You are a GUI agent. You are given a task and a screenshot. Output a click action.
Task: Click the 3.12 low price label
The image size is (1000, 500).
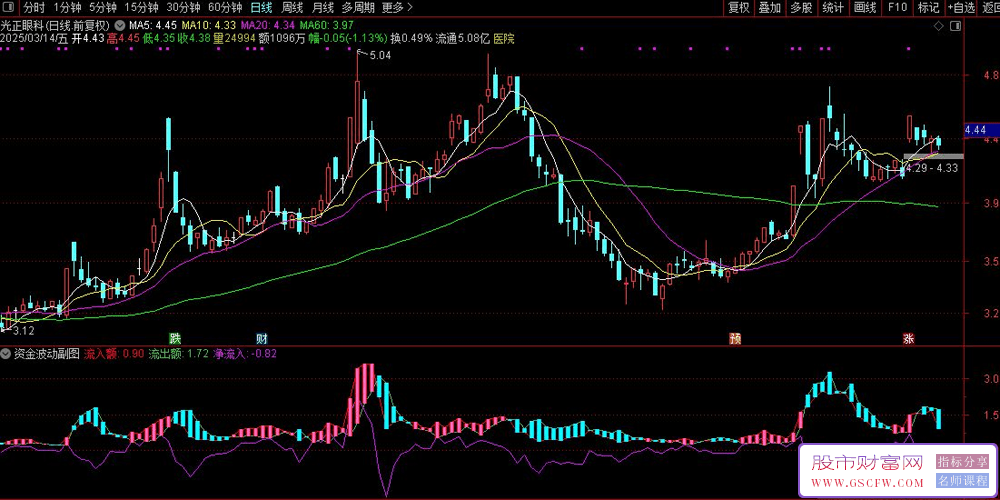click(x=24, y=331)
